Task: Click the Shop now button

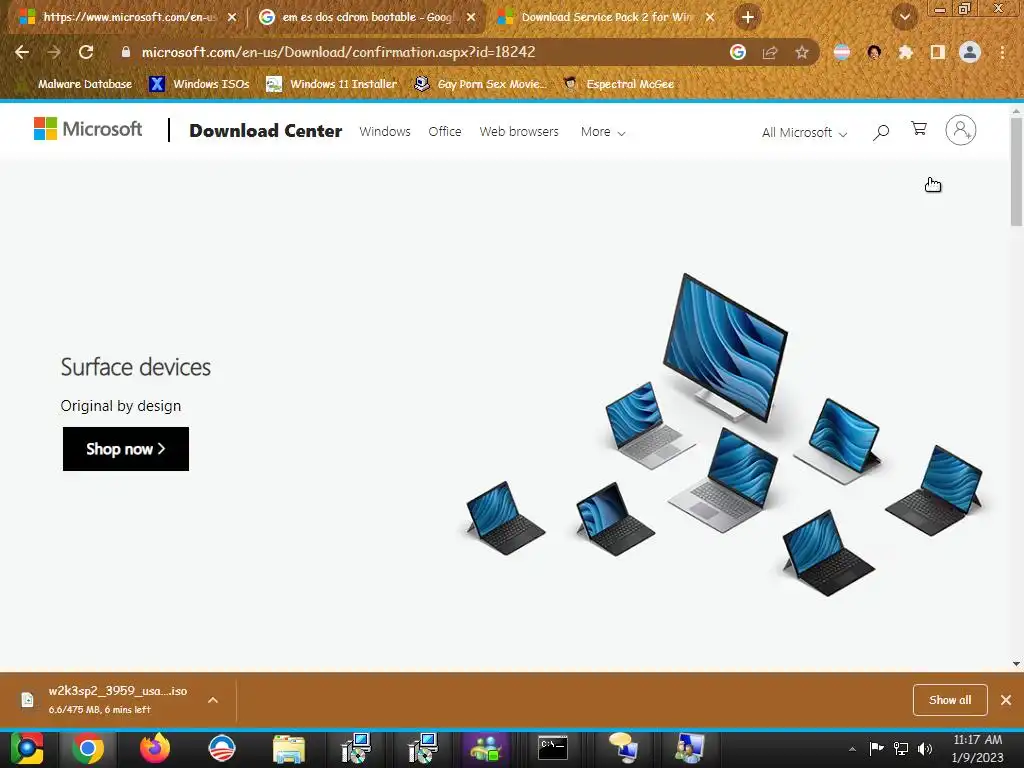Action: point(126,449)
